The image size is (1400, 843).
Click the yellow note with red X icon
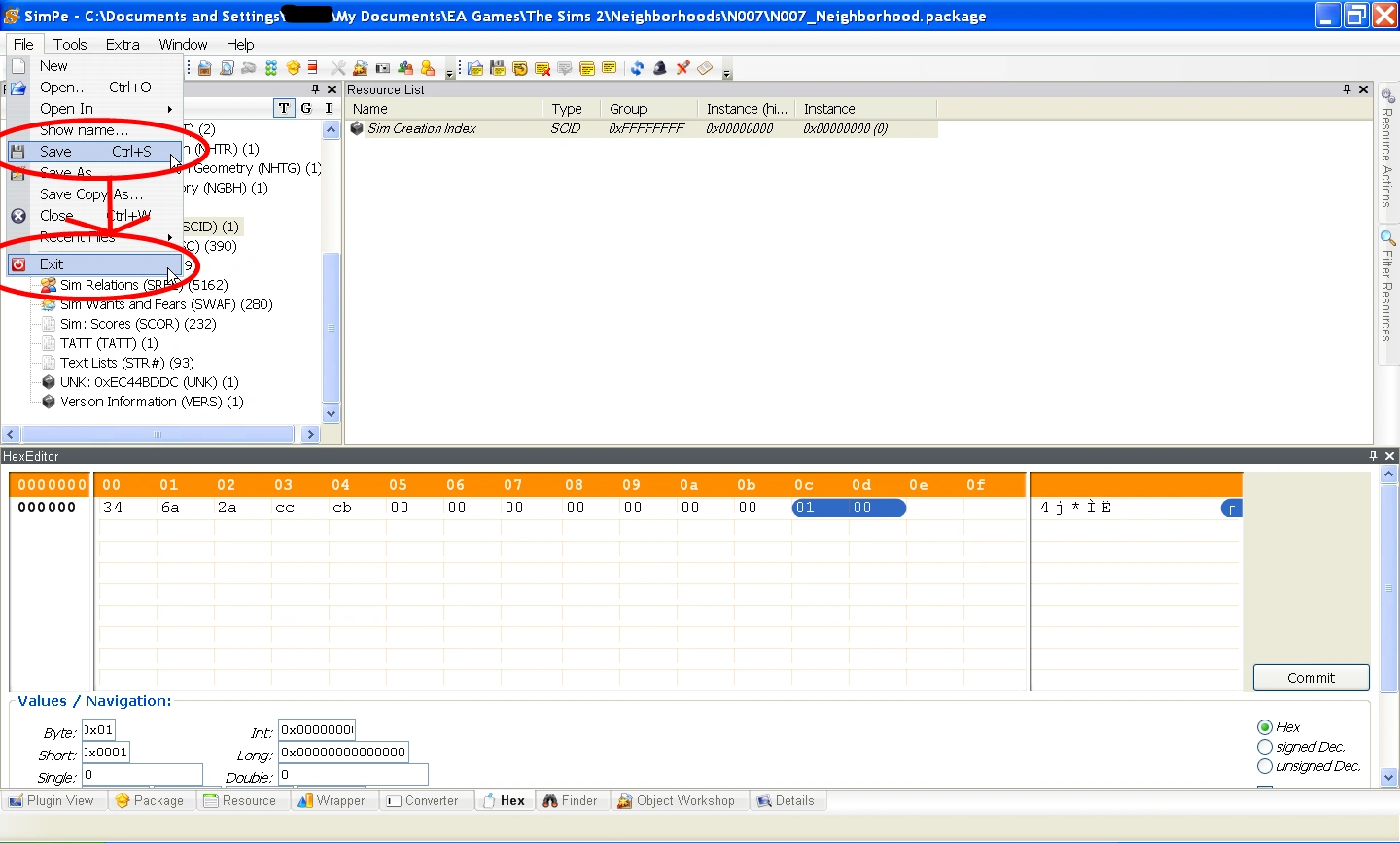click(x=542, y=68)
